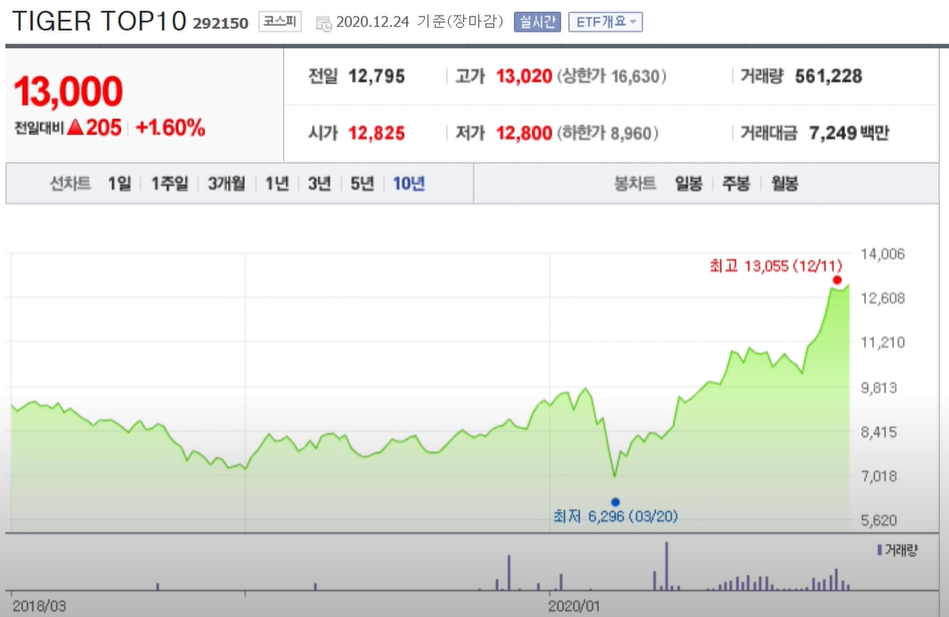
Task: Click the red up-triangle change indicator
Action: [x=76, y=127]
